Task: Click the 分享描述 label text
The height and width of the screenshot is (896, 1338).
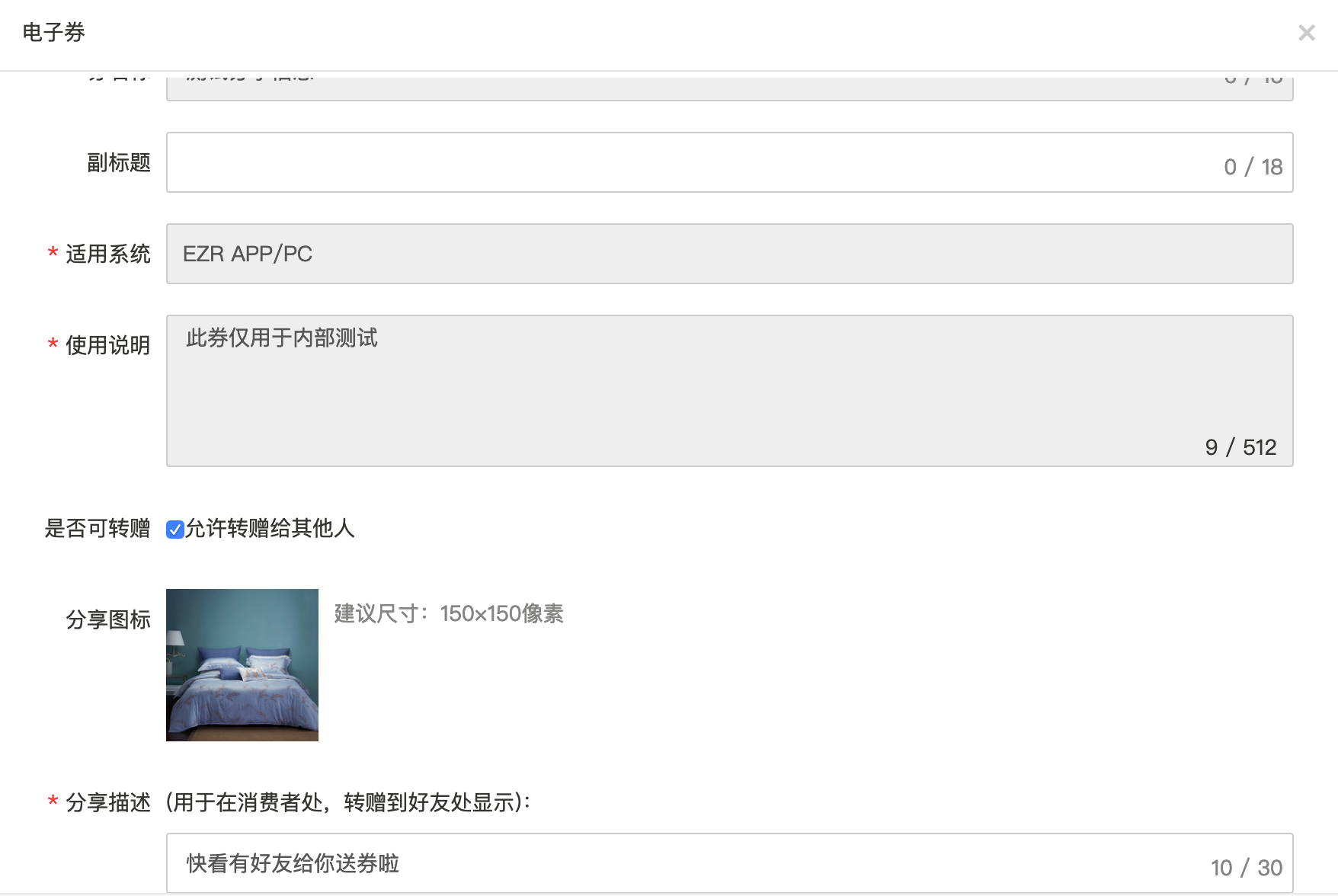Action: [108, 802]
